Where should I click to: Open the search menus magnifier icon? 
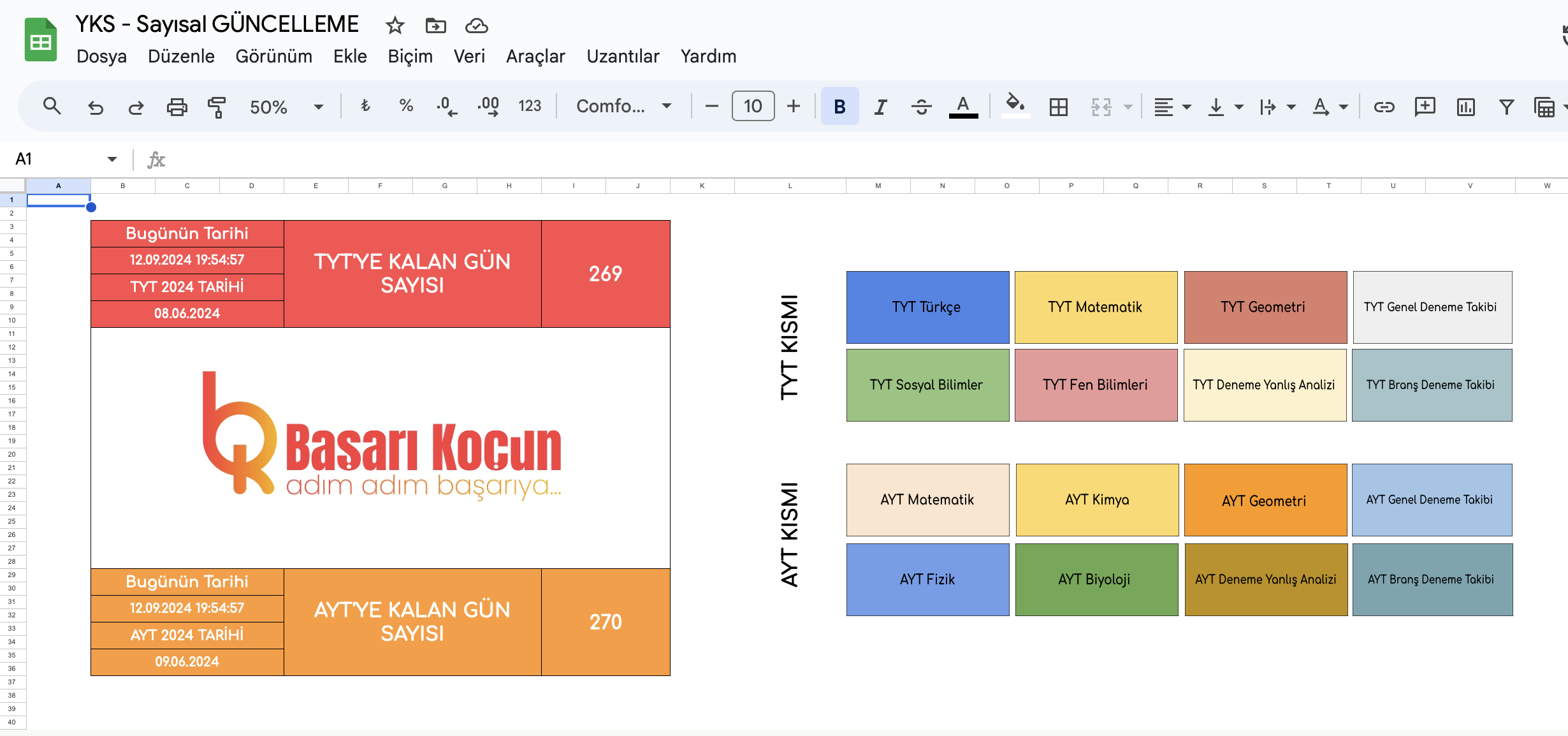click(x=52, y=107)
